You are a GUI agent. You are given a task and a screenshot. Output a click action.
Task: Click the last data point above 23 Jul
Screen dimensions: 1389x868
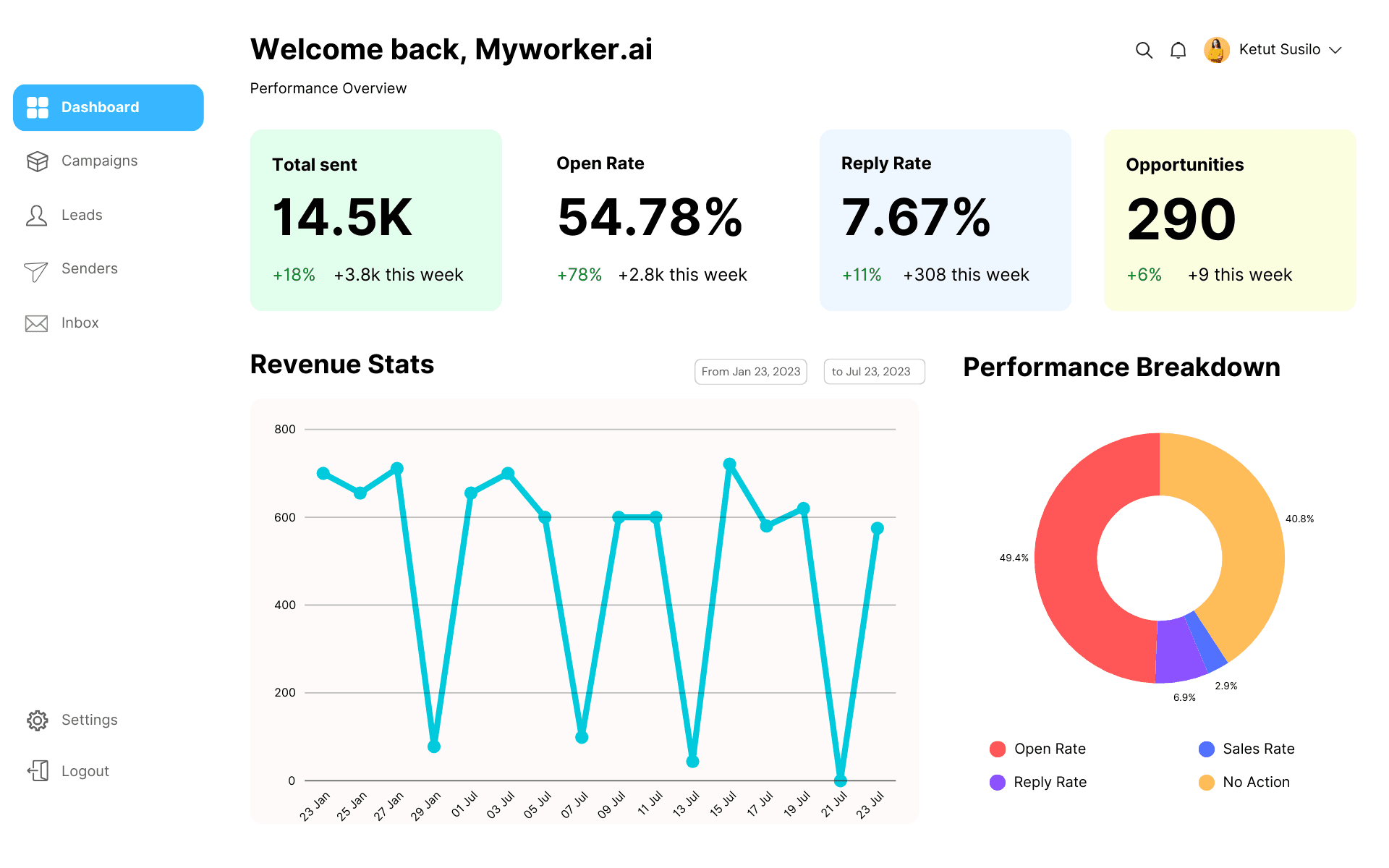point(878,529)
